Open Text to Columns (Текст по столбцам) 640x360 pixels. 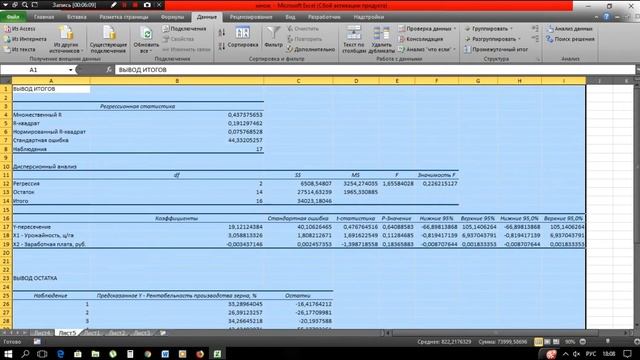353,40
